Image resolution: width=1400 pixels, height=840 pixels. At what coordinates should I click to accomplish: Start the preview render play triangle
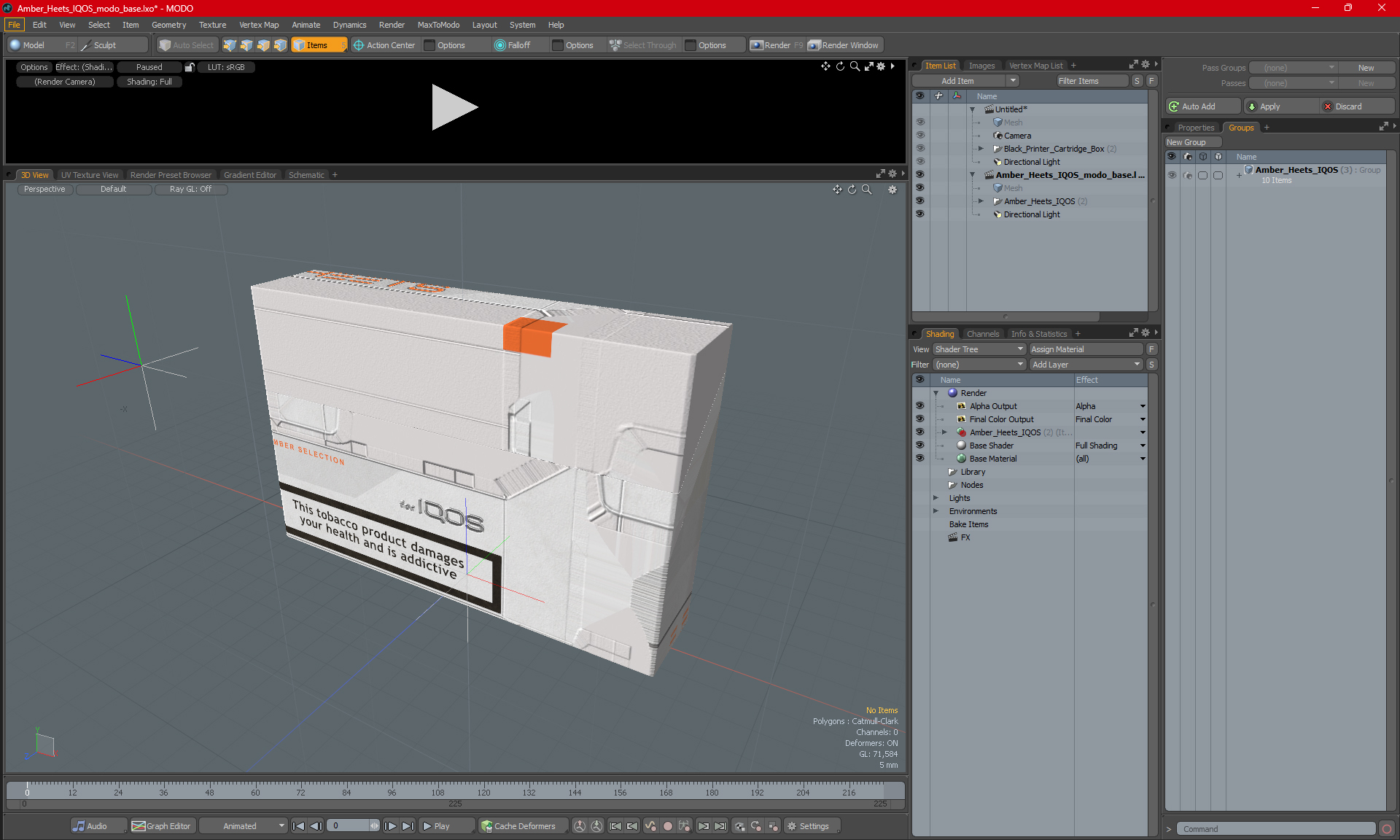pyautogui.click(x=454, y=107)
